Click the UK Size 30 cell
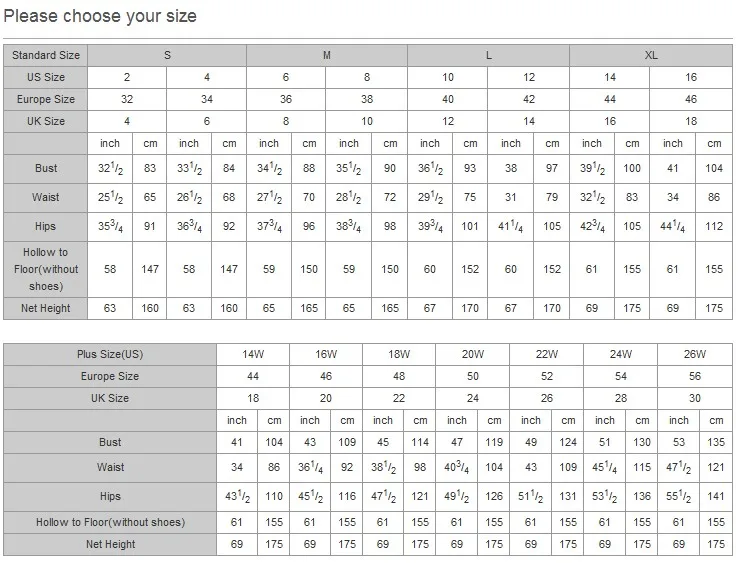The image size is (738, 563). (694, 398)
